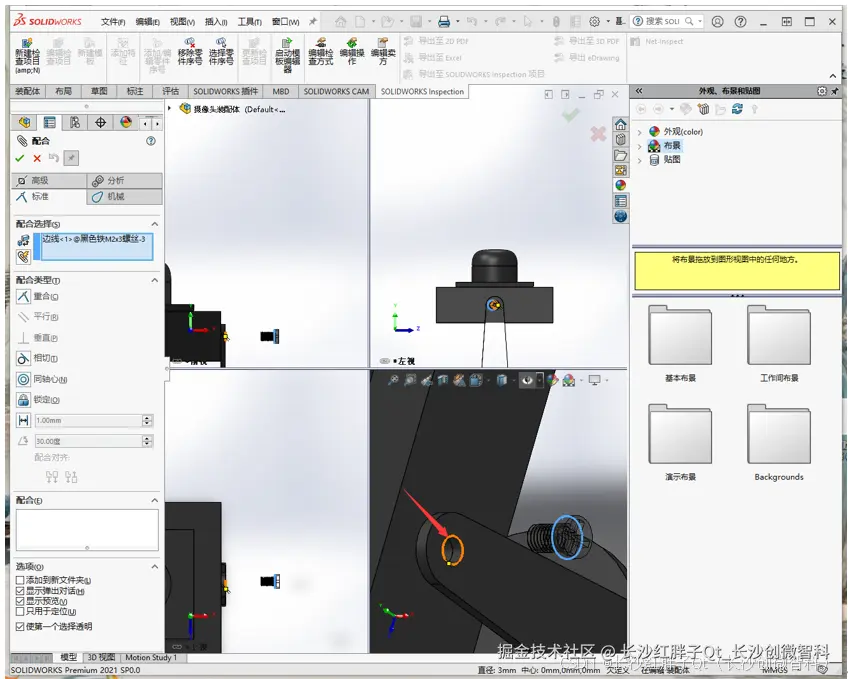The image size is (848, 679).
Task: Expand the 贴图 tree node
Action: tap(640, 160)
